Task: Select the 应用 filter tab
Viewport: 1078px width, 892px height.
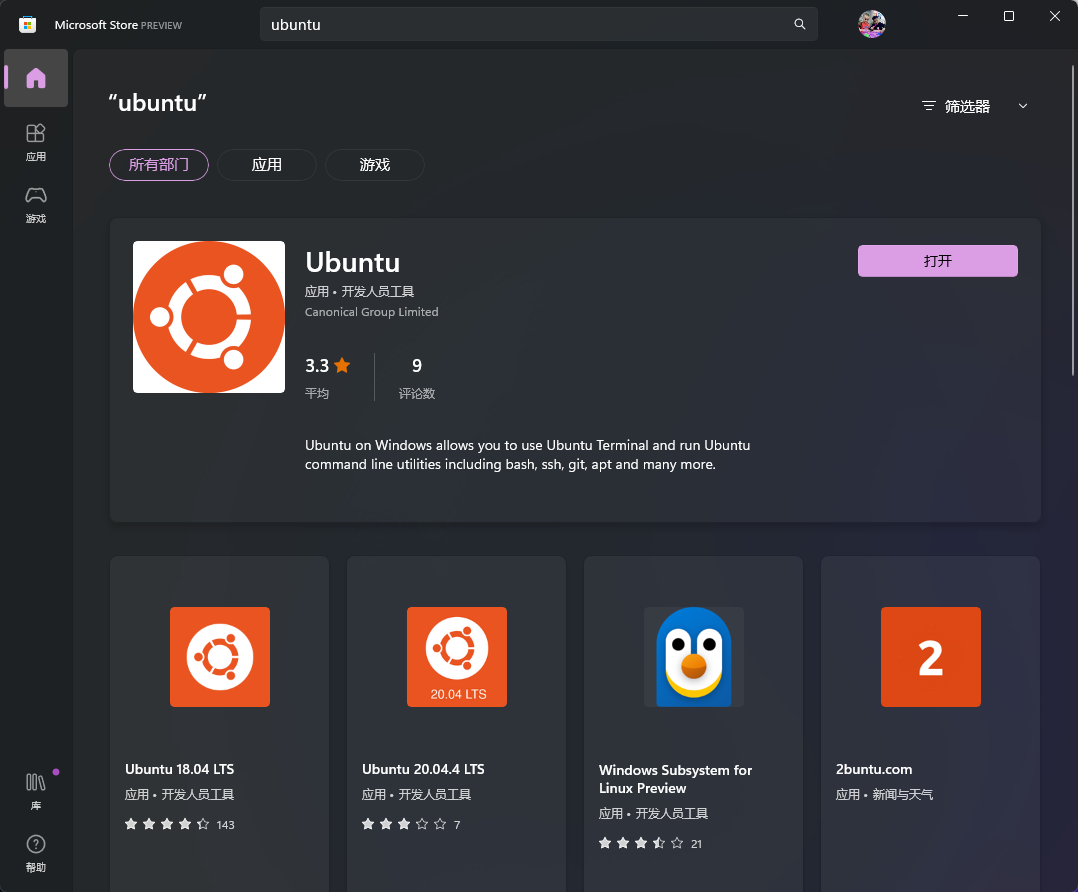Action: 267,165
